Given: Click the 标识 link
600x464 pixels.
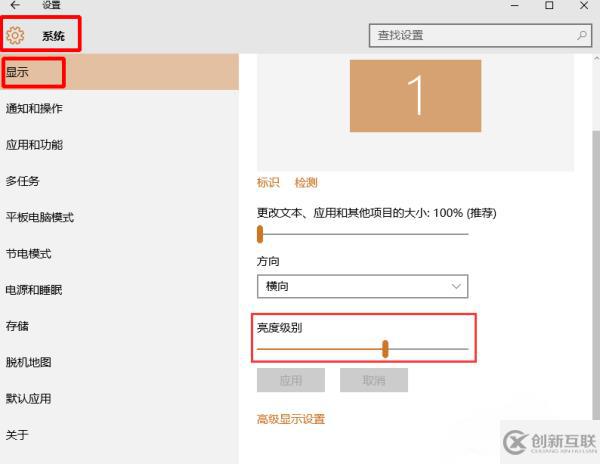Looking at the screenshot, I should tap(268, 182).
